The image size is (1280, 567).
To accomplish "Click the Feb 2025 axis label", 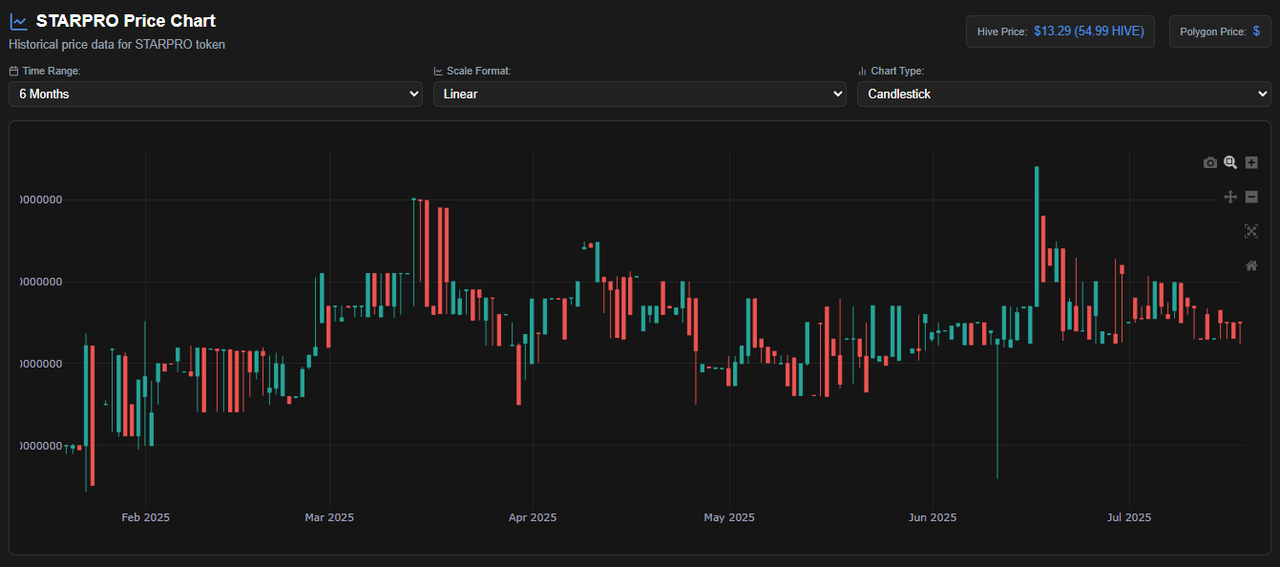I will [145, 517].
